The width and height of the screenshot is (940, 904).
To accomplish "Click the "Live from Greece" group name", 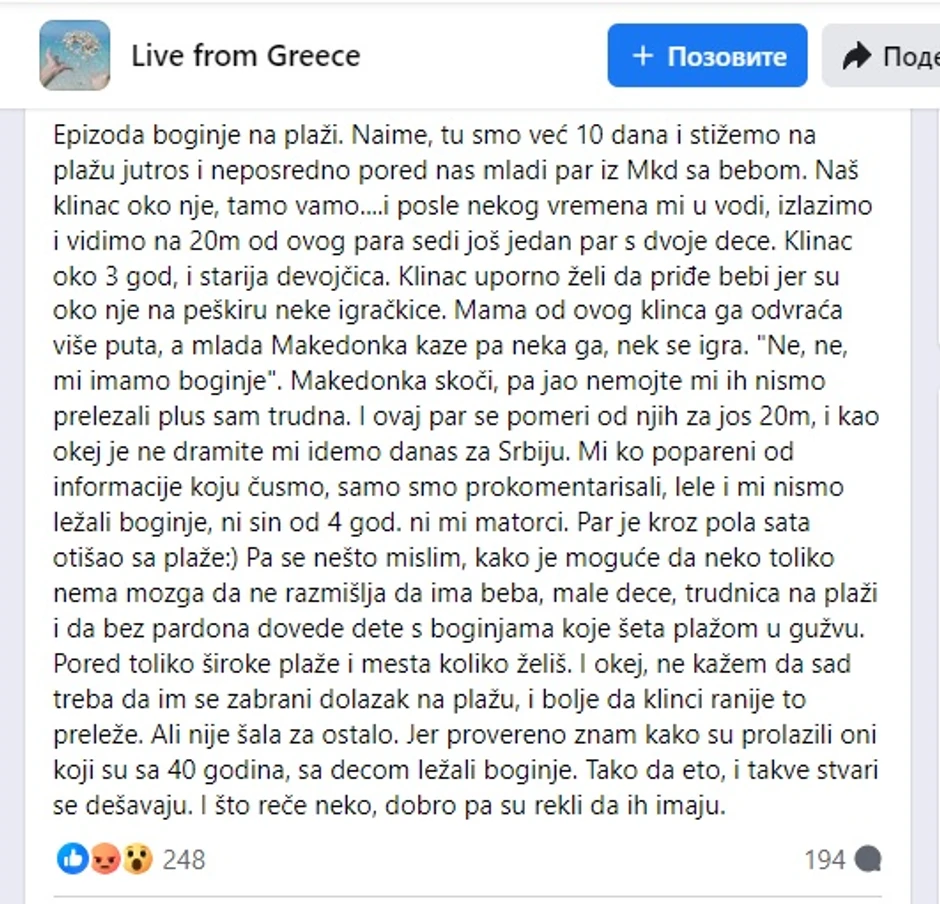I will pyautogui.click(x=245, y=56).
